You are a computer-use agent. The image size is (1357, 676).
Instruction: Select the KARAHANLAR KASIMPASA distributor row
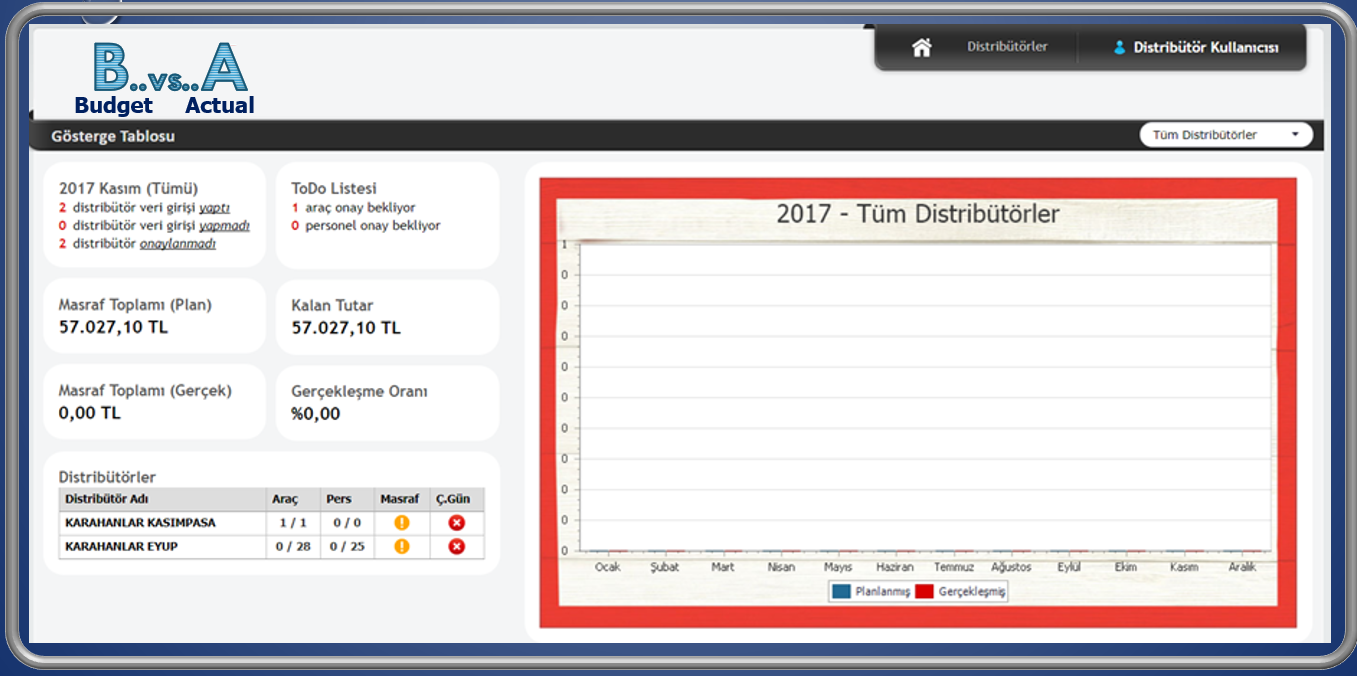click(140, 522)
